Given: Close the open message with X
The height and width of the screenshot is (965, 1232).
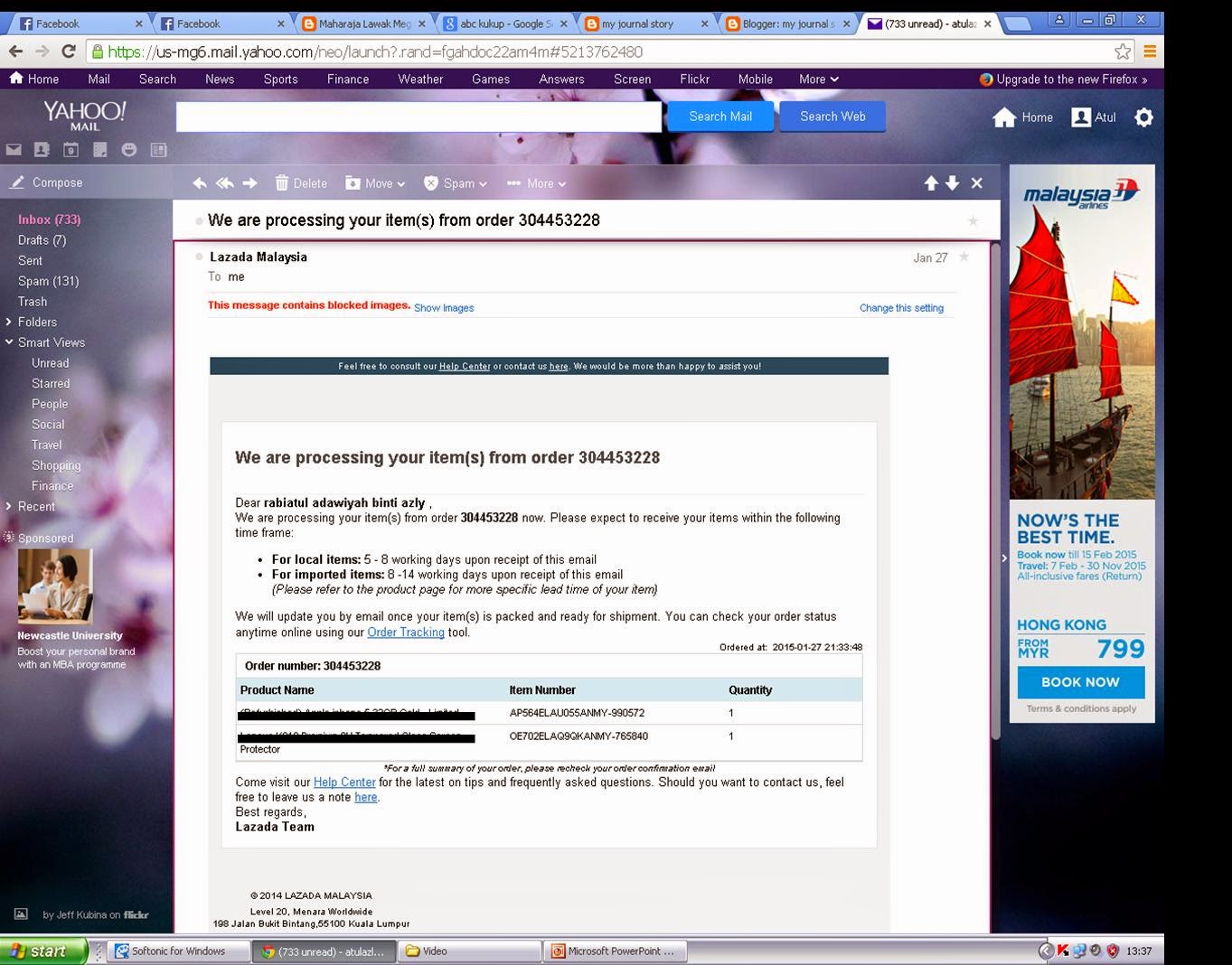Looking at the screenshot, I should tap(977, 183).
